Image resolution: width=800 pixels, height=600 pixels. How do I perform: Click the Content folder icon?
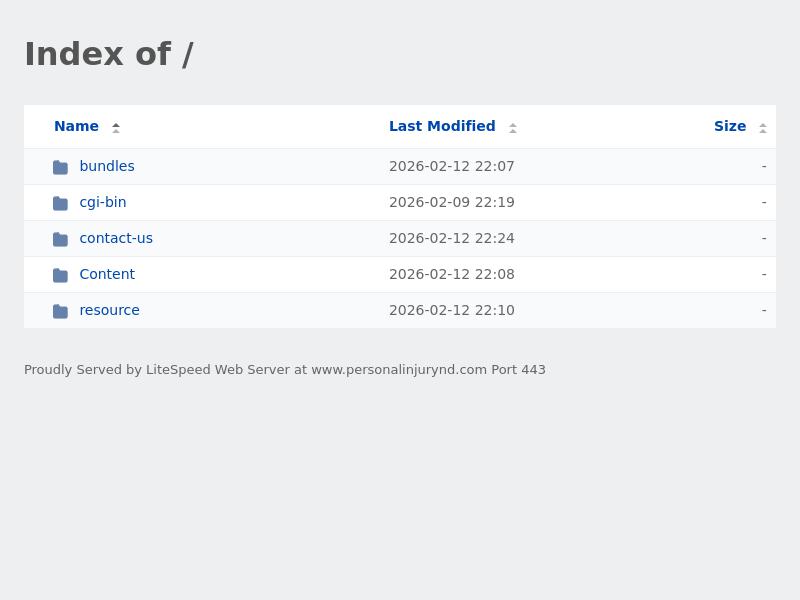pos(60,275)
